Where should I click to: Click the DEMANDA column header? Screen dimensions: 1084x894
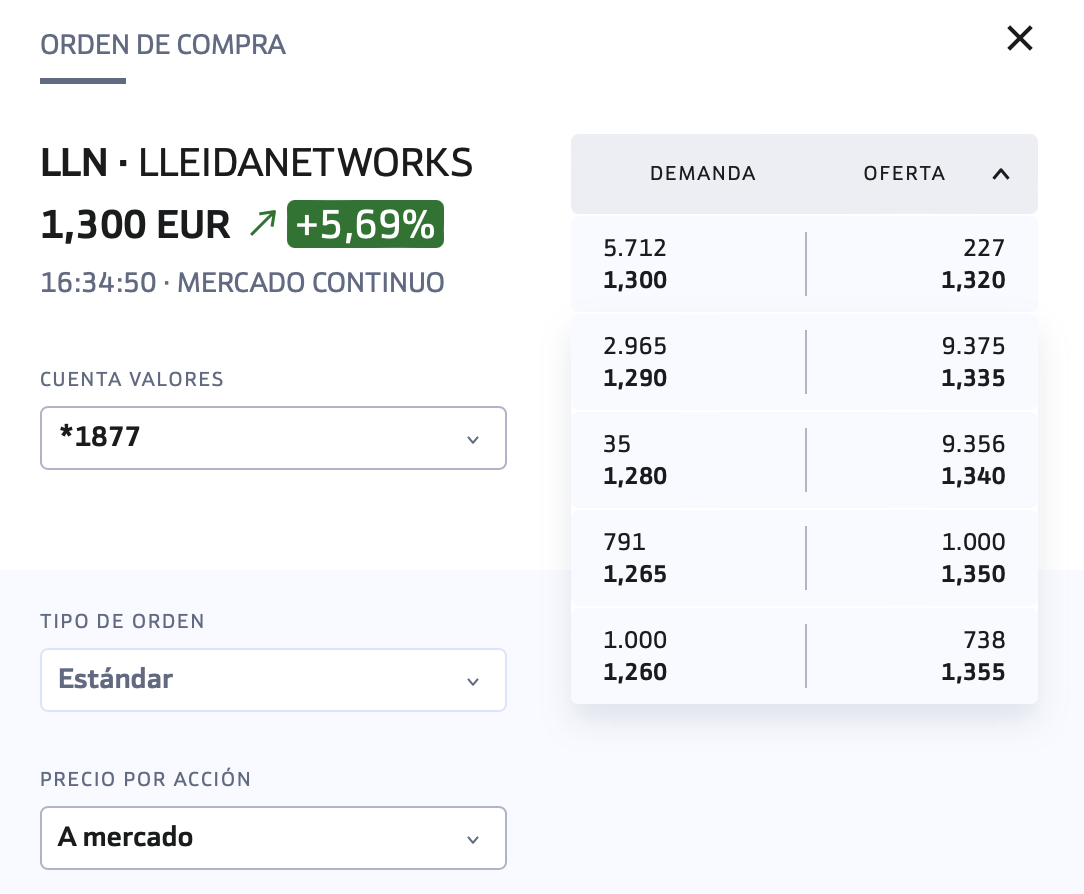click(702, 174)
